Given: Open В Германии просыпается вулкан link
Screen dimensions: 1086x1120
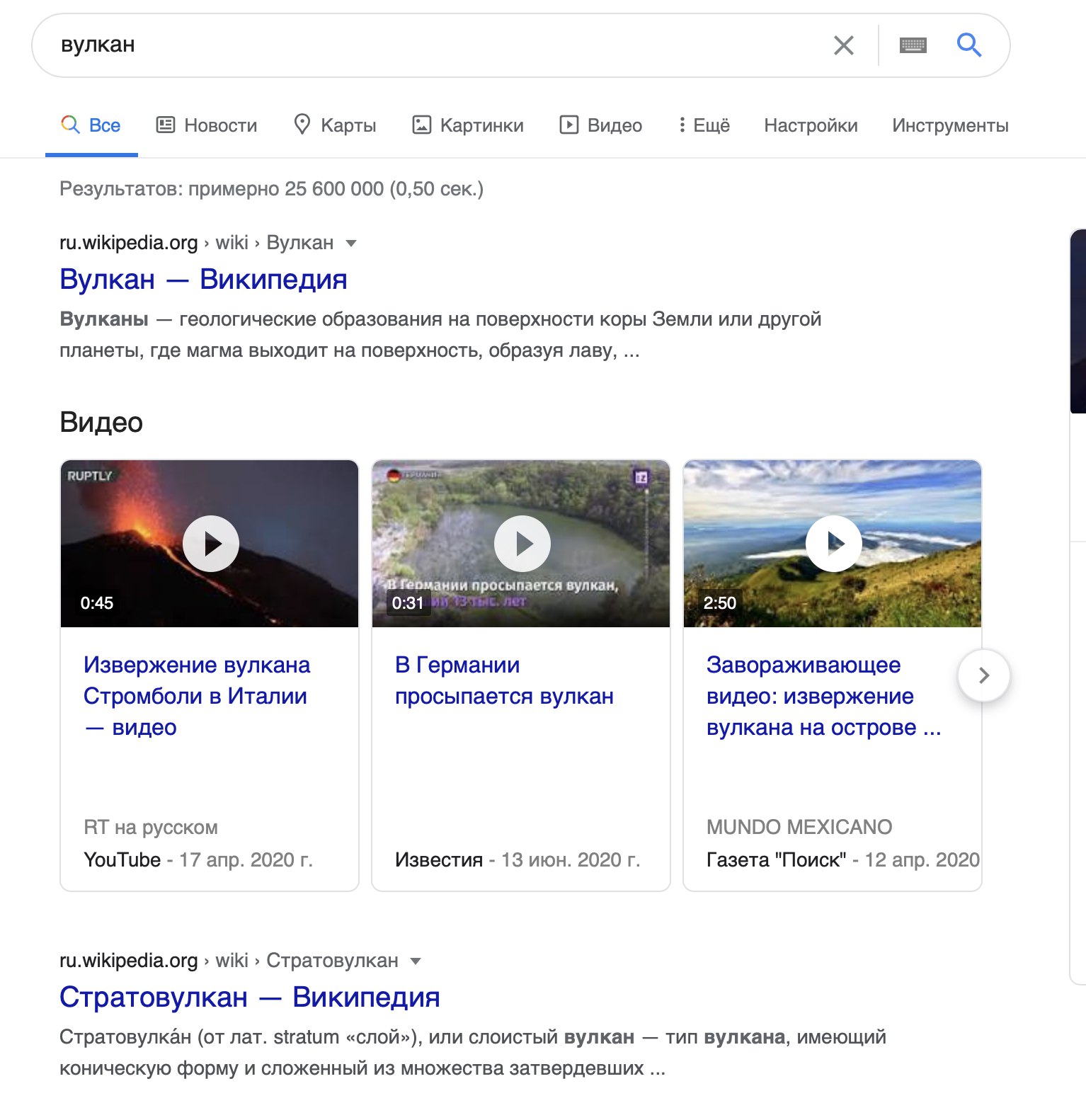Looking at the screenshot, I should (504, 680).
